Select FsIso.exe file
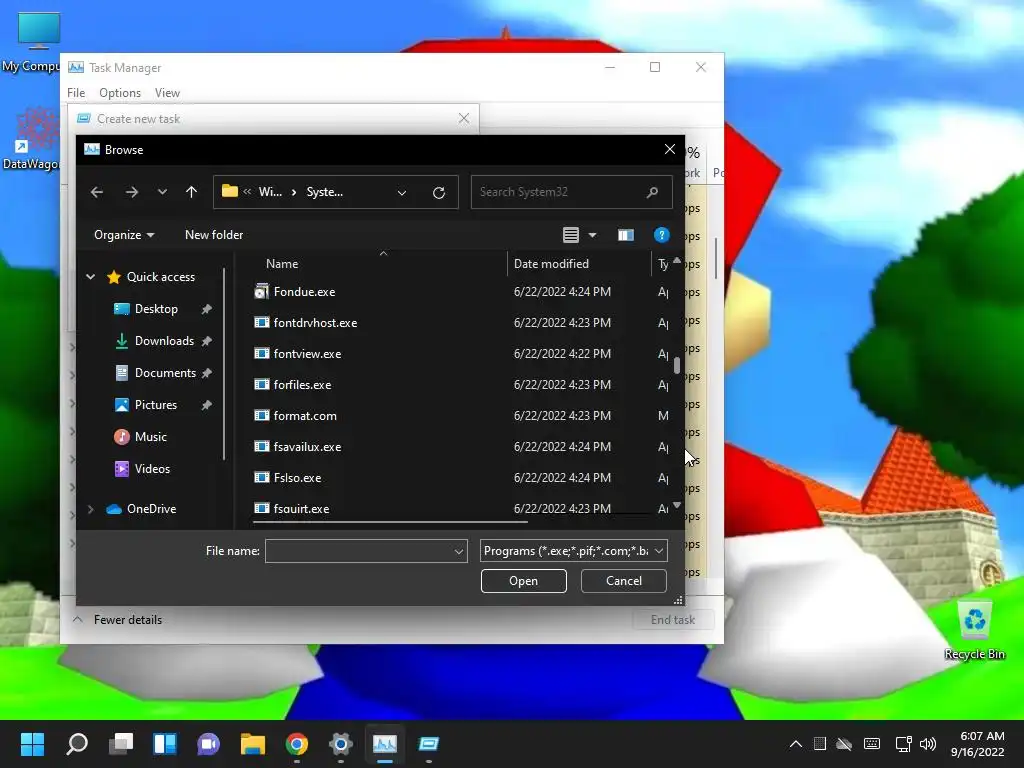The height and width of the screenshot is (768, 1024). (x=297, y=478)
